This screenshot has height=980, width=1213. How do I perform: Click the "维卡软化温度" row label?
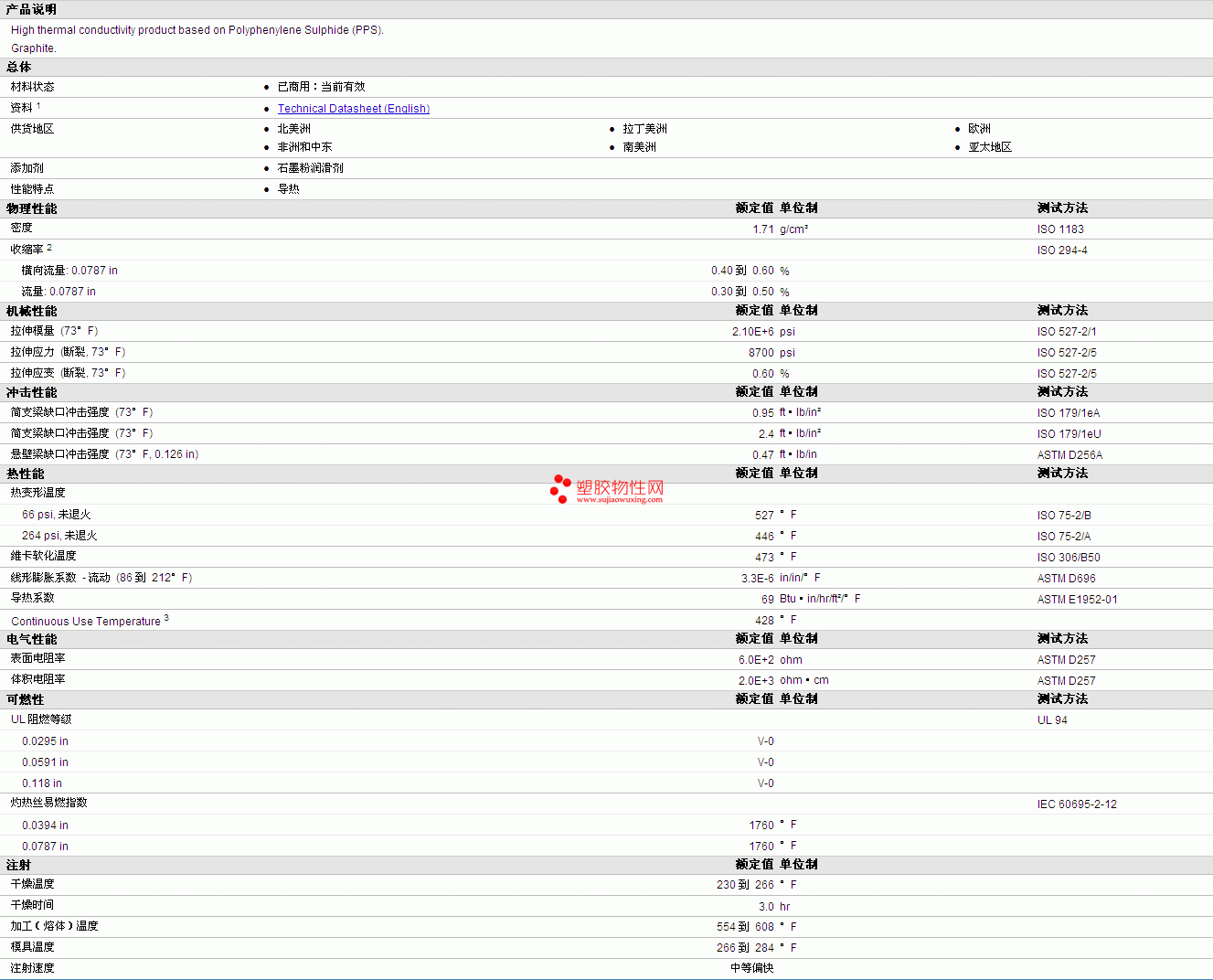point(44,556)
